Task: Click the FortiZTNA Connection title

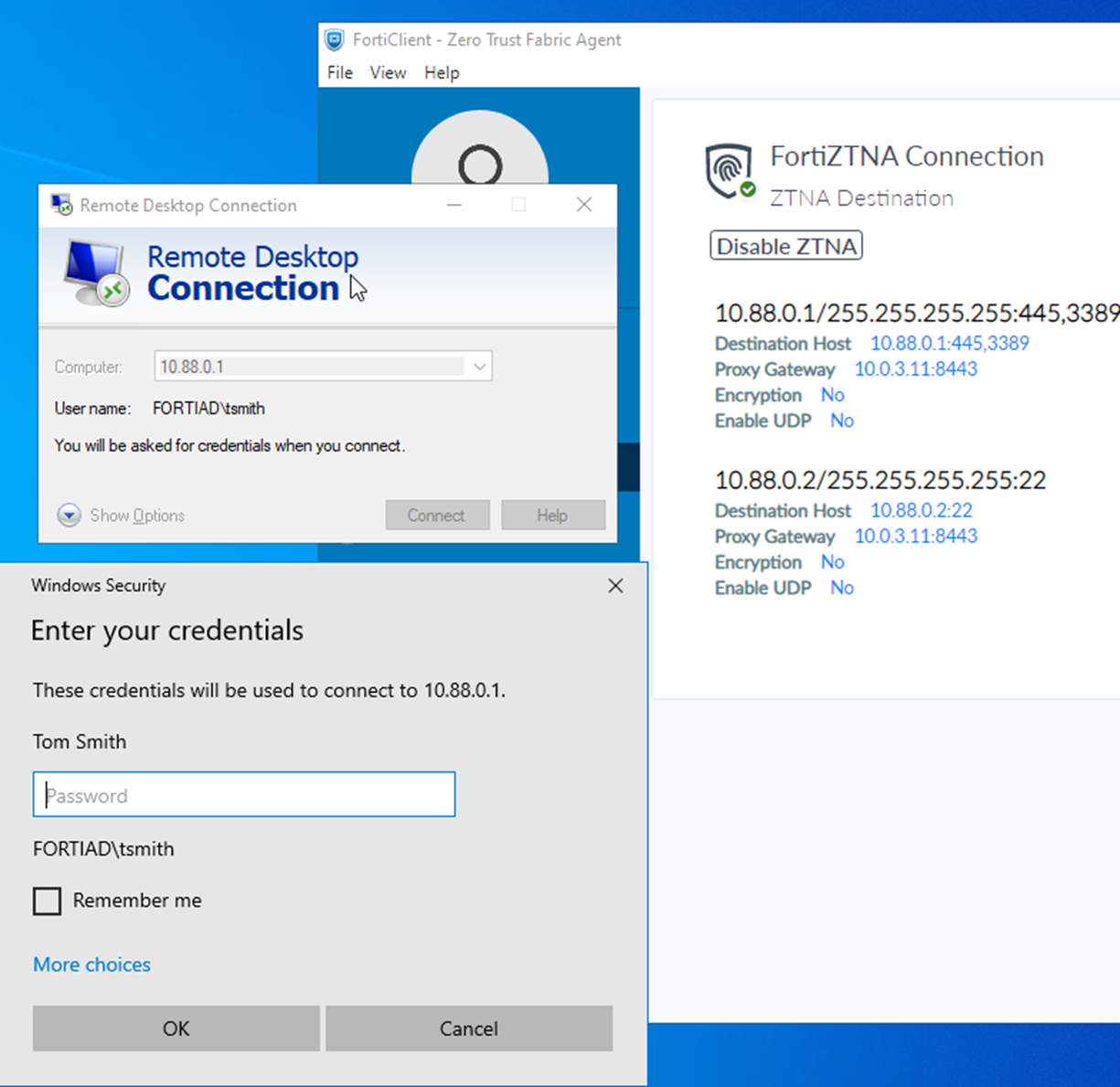Action: point(907,156)
